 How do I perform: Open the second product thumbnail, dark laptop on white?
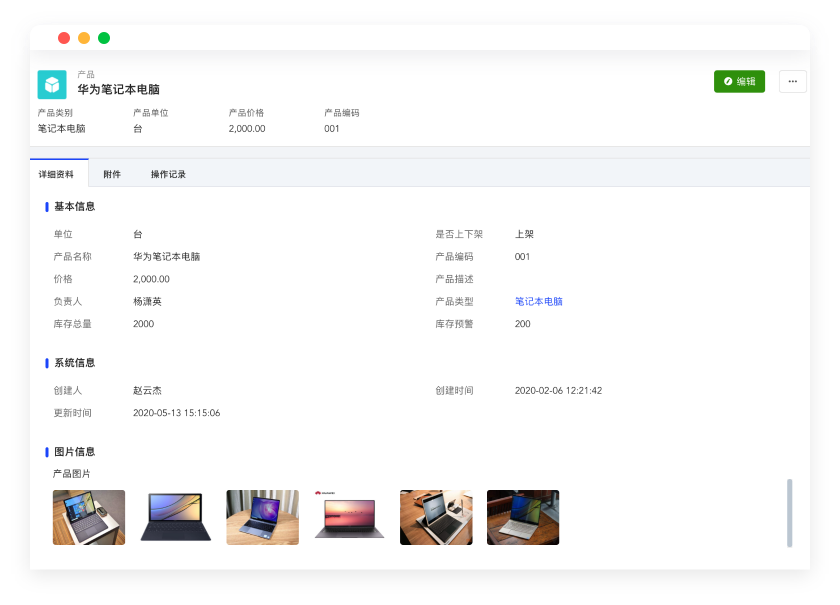(x=176, y=518)
